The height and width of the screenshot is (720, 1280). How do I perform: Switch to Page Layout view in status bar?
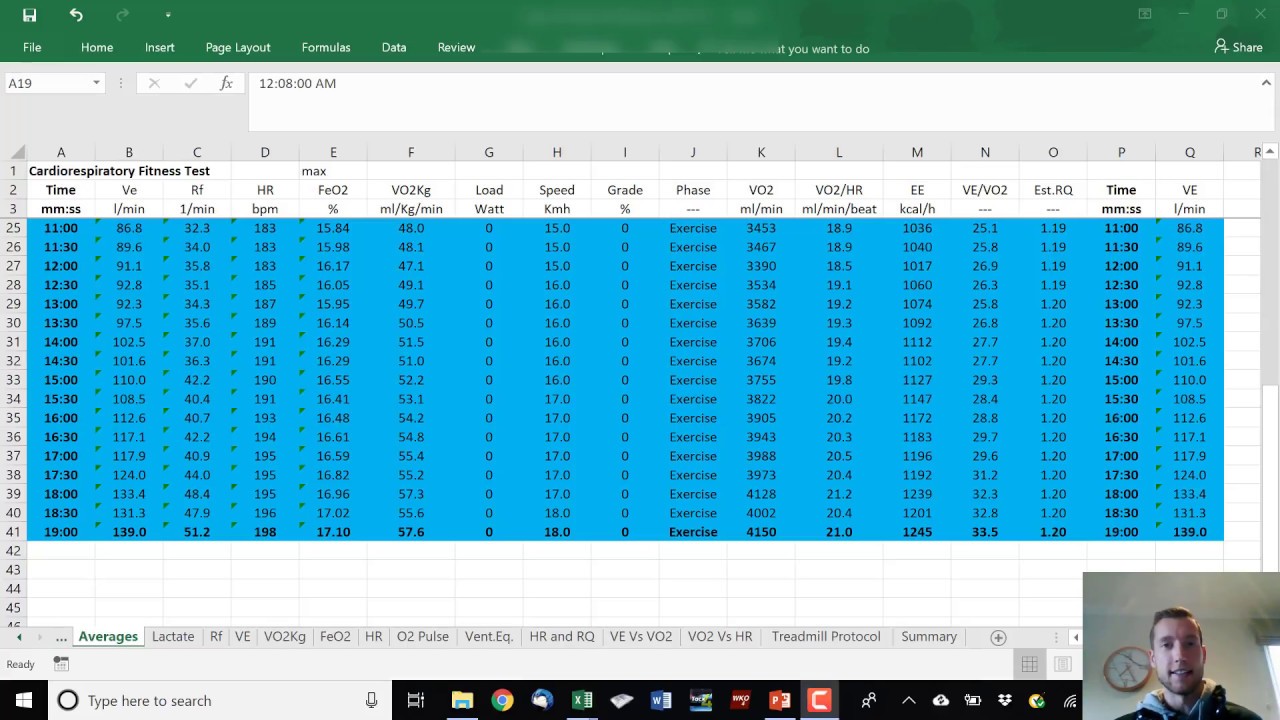point(1063,664)
